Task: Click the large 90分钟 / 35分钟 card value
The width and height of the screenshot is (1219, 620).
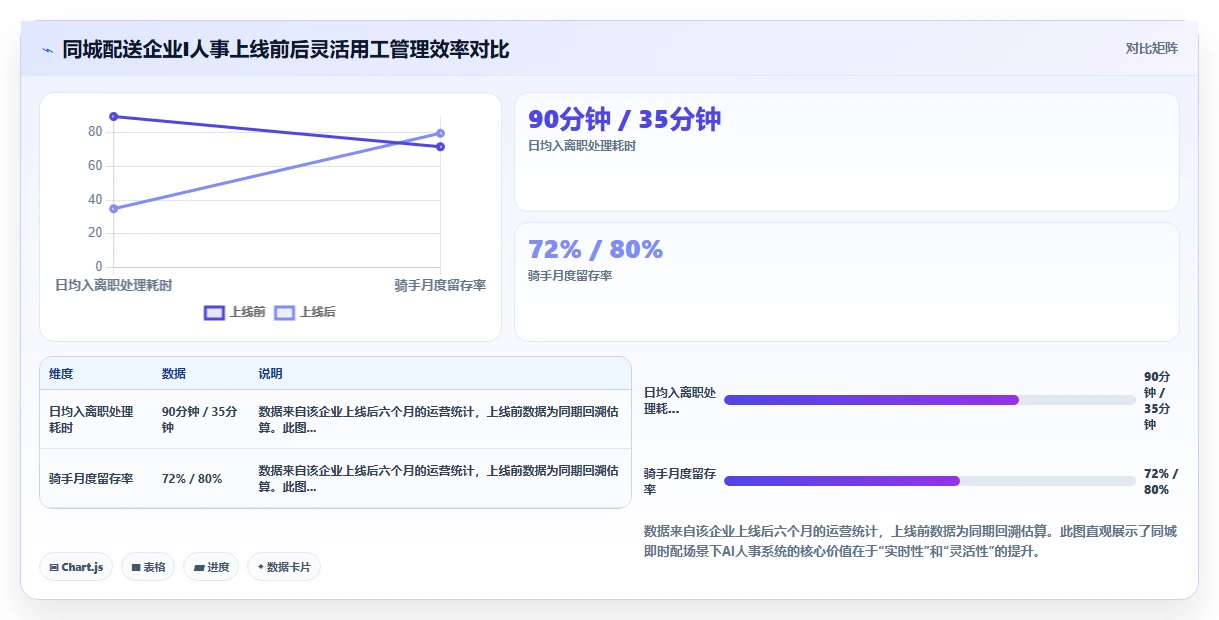Action: (x=624, y=119)
